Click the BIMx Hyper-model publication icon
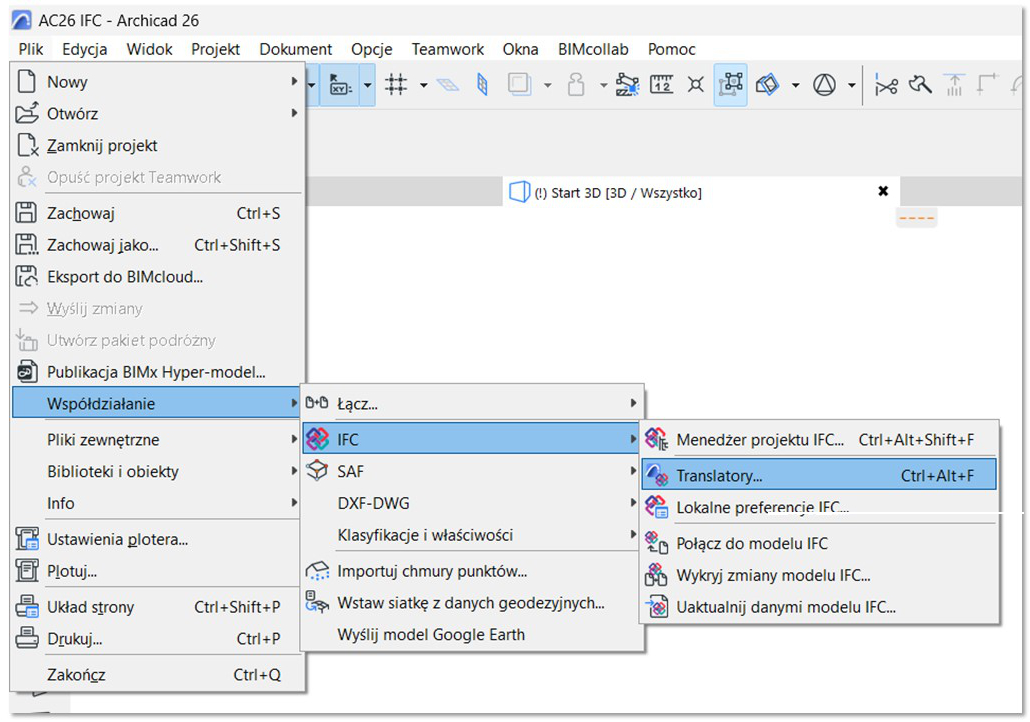This screenshot has width=1030, height=722. [26, 372]
